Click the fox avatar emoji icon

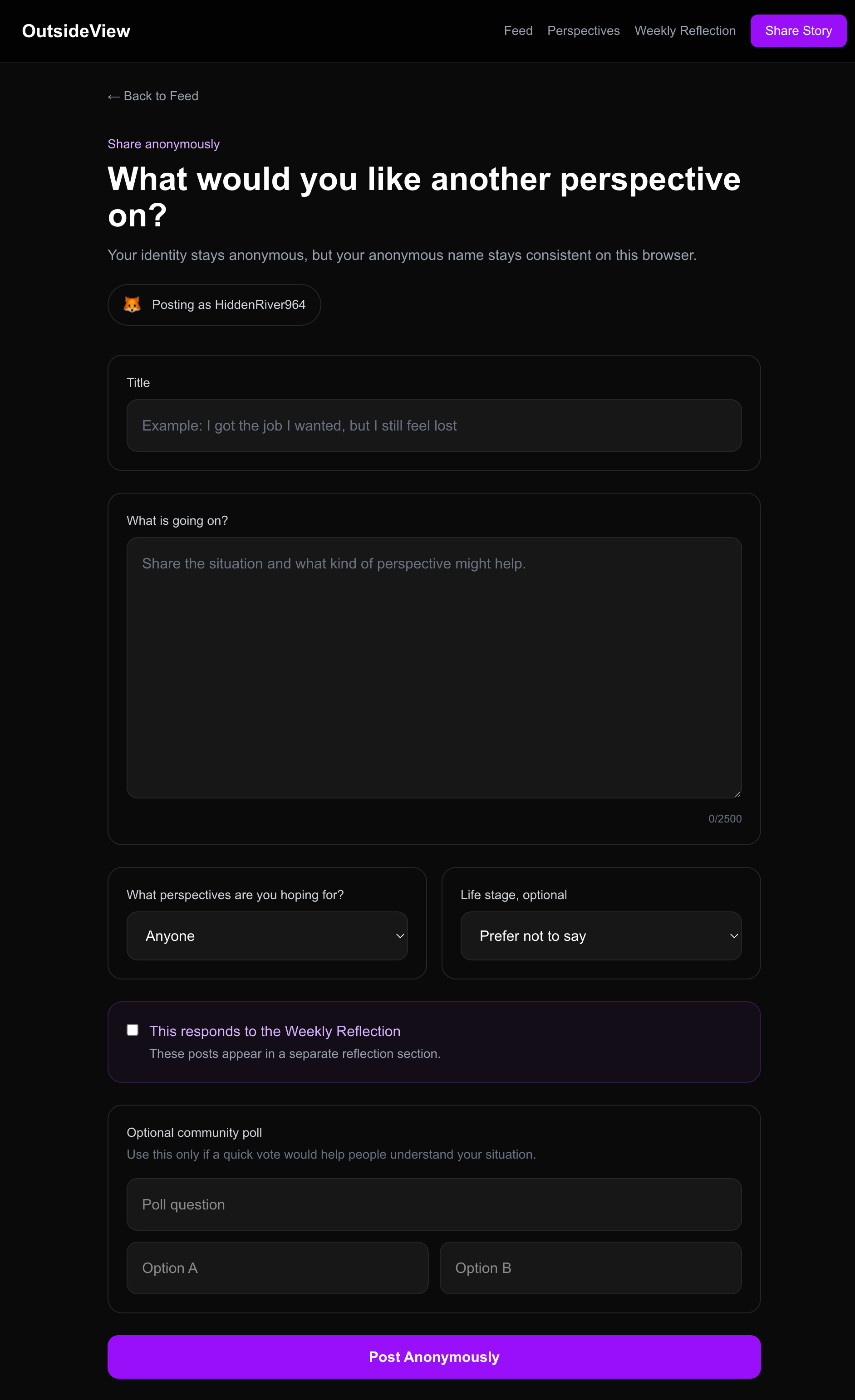(132, 304)
